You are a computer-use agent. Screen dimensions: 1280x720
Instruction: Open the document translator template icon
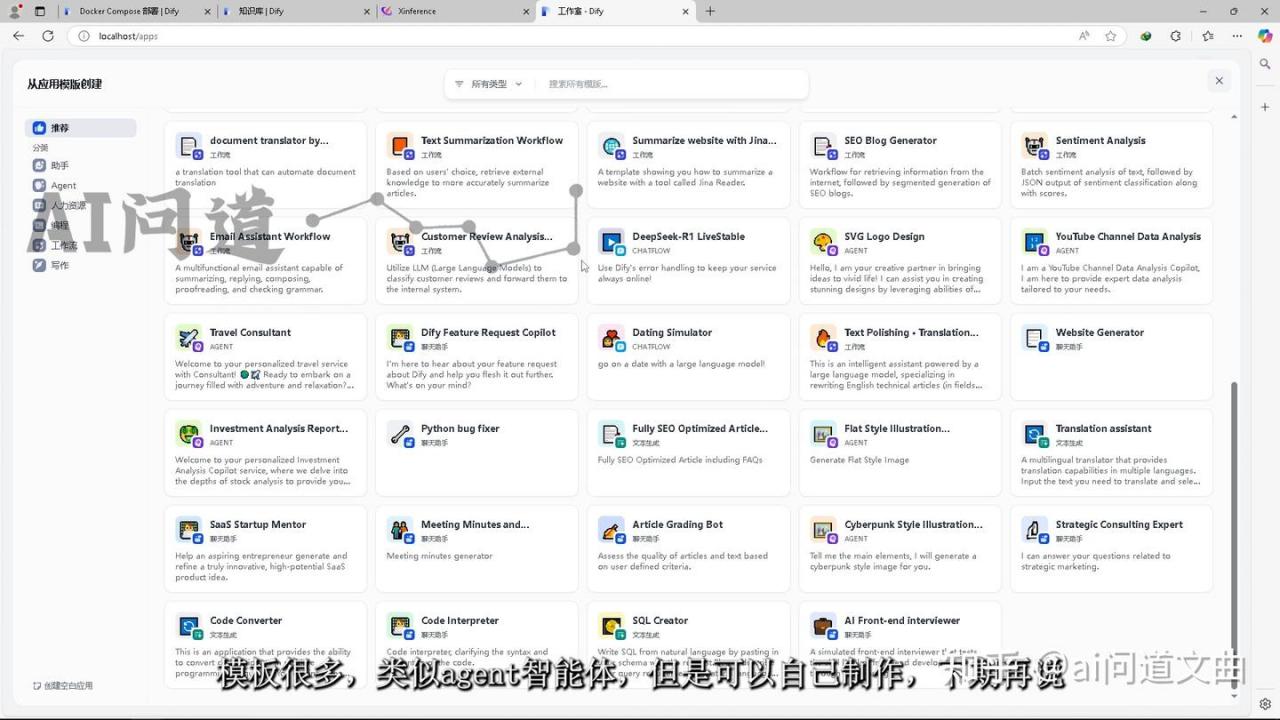pos(189,146)
